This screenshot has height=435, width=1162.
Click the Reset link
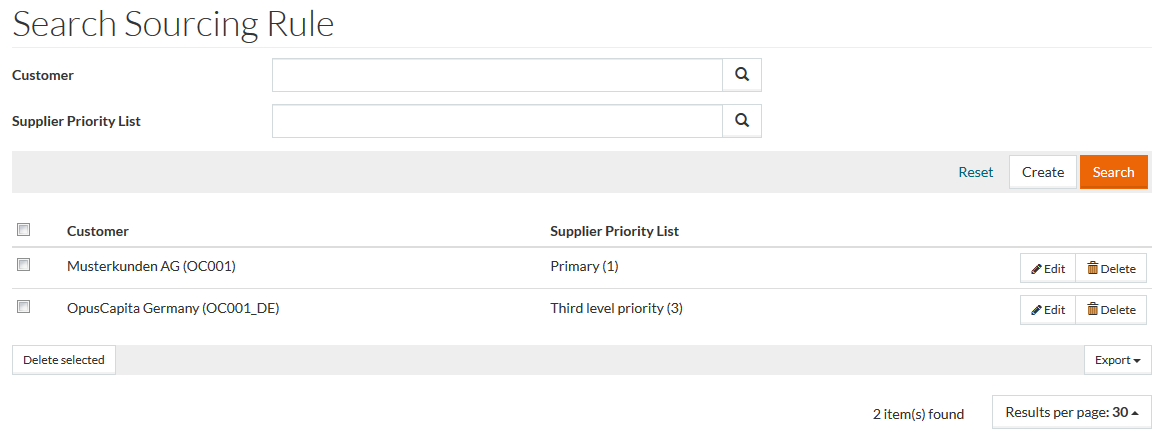(x=976, y=172)
